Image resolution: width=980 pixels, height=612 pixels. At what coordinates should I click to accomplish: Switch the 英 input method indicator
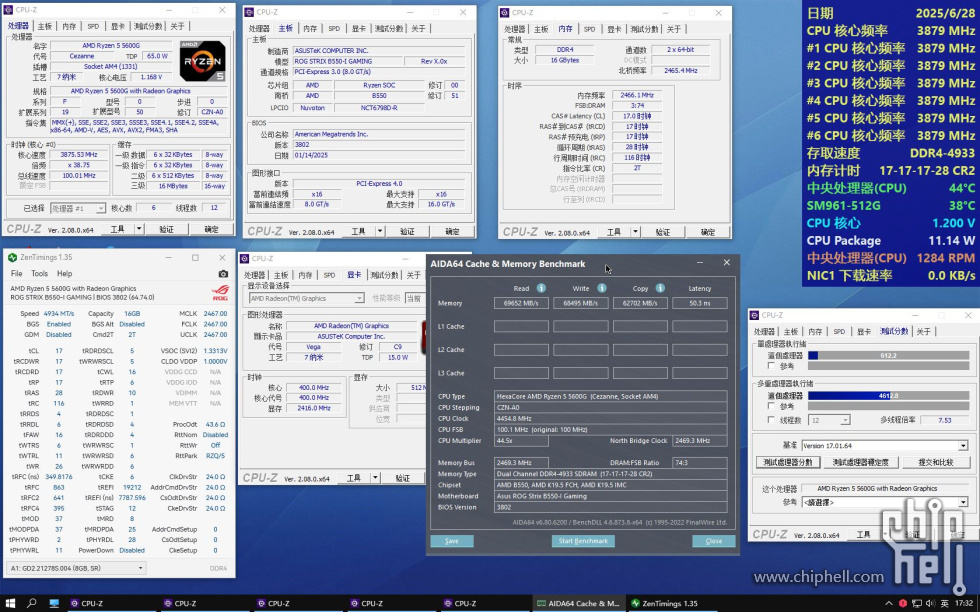944,603
